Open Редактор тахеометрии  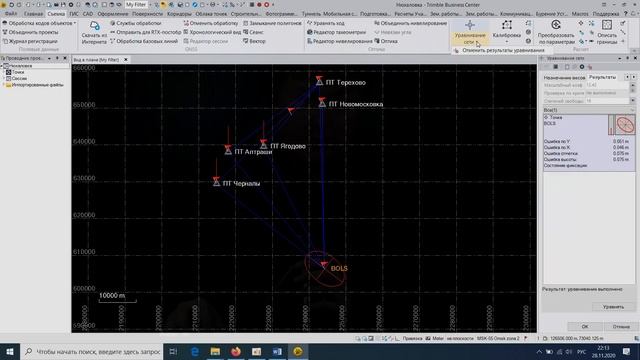tap(336, 32)
